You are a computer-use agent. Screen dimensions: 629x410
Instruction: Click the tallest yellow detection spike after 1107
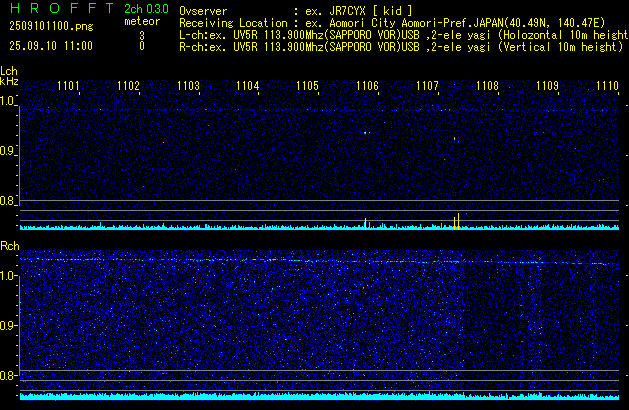(458, 221)
